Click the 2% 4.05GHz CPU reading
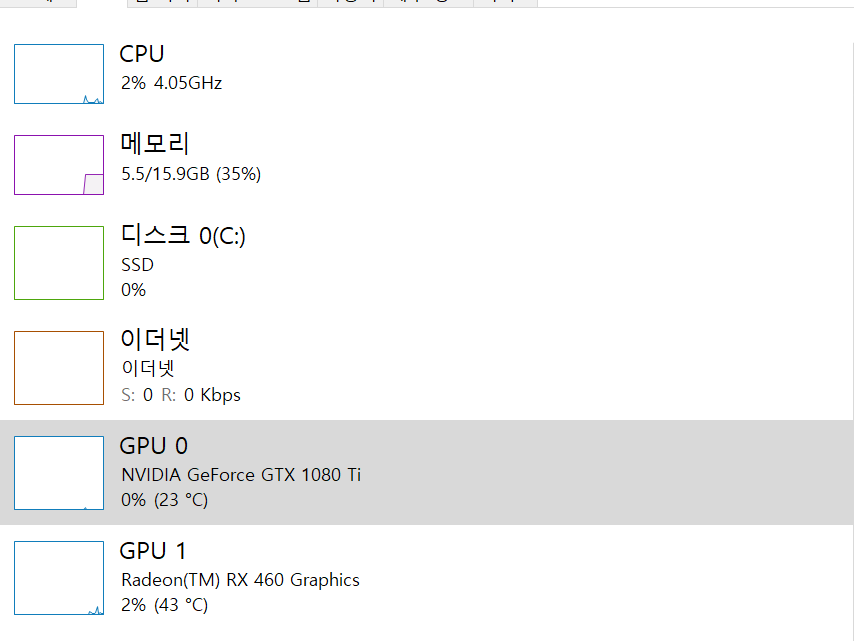 click(x=172, y=83)
